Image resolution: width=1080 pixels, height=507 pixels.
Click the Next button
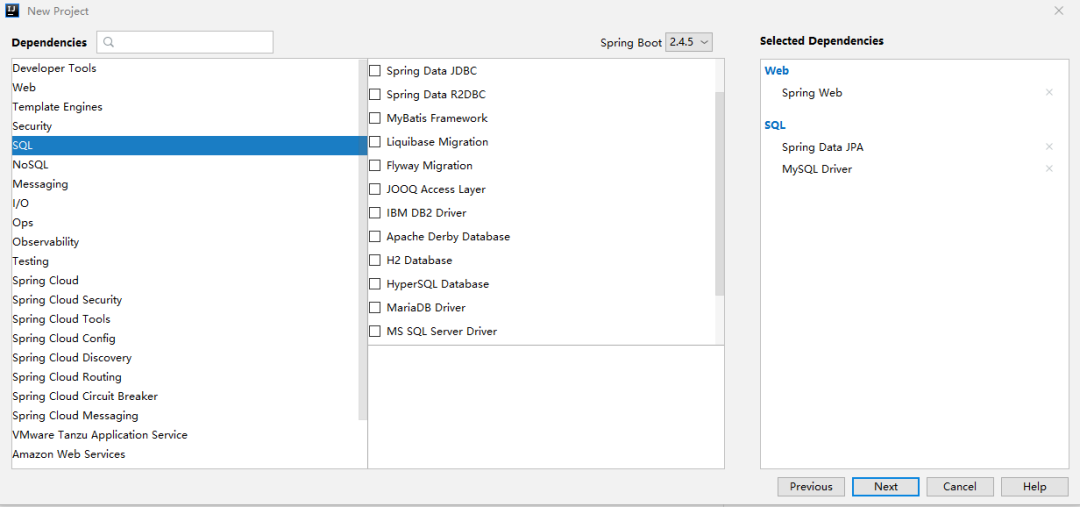[x=885, y=487]
